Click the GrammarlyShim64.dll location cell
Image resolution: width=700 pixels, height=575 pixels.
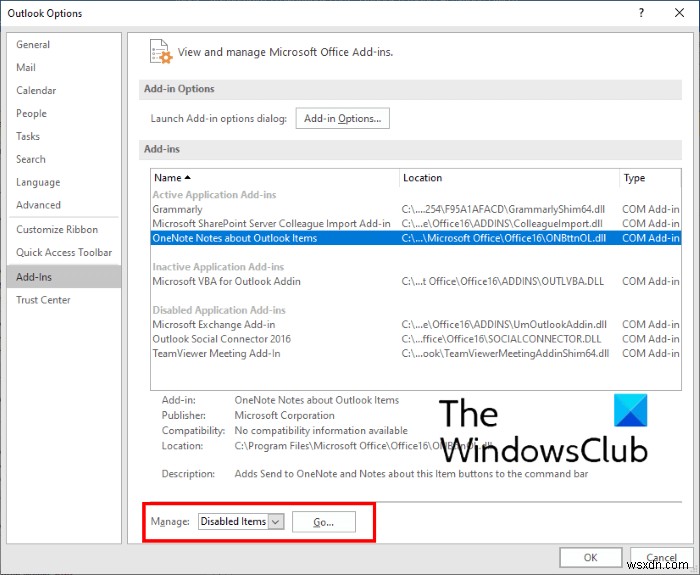coord(503,209)
